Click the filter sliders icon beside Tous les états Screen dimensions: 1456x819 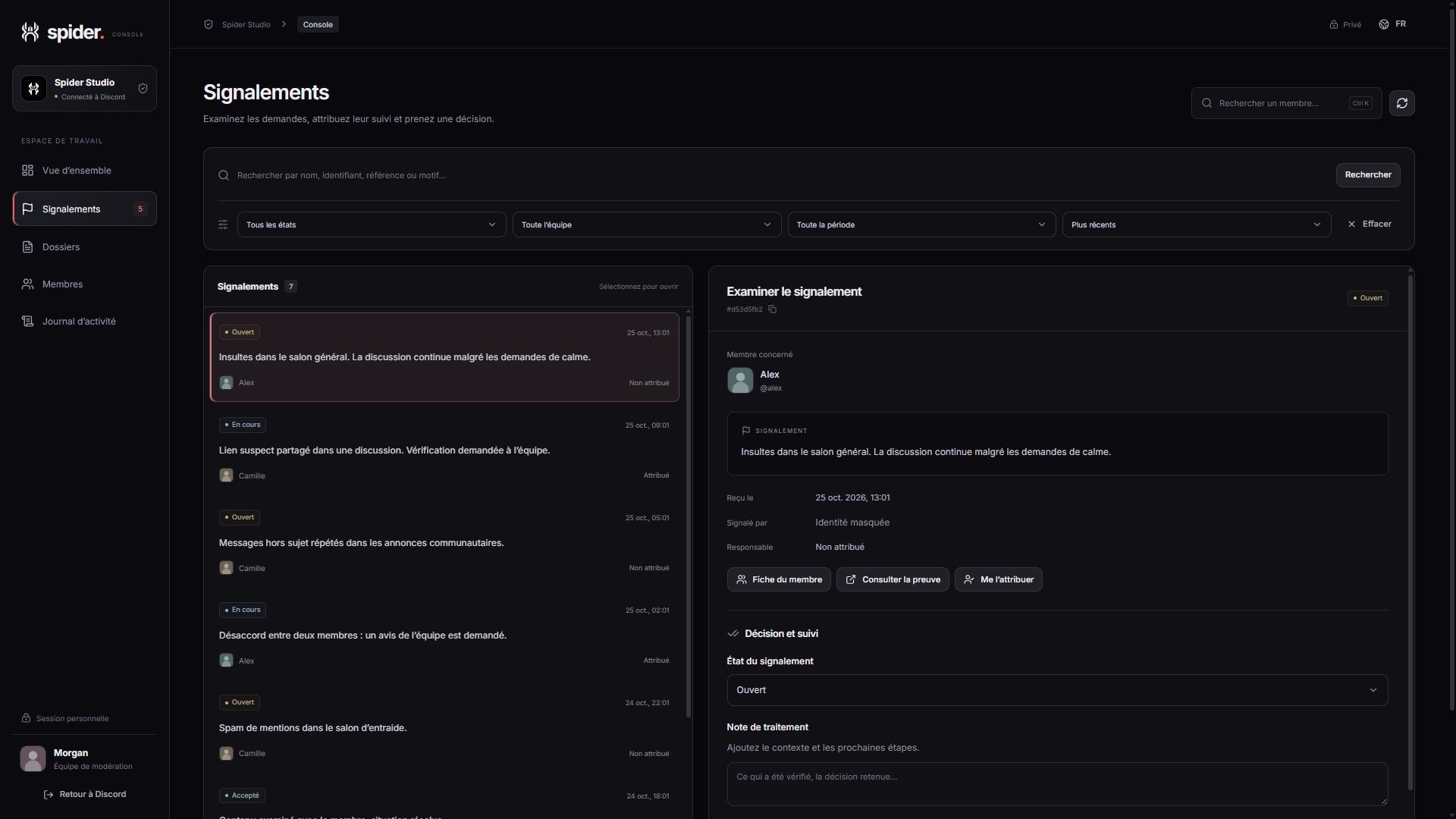223,224
